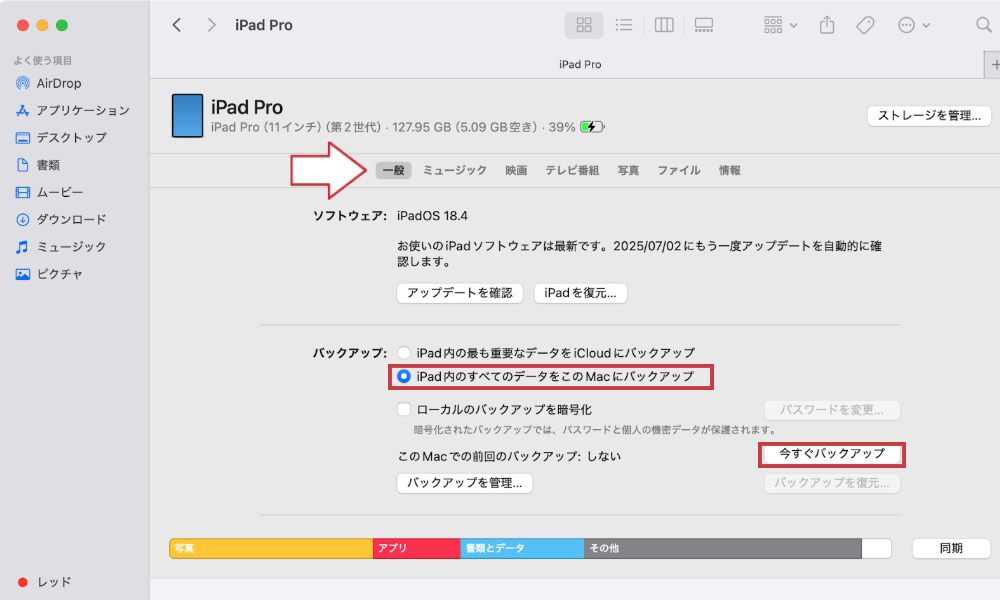Click the battery charging indicator
The height and width of the screenshot is (600, 1000).
592,127
